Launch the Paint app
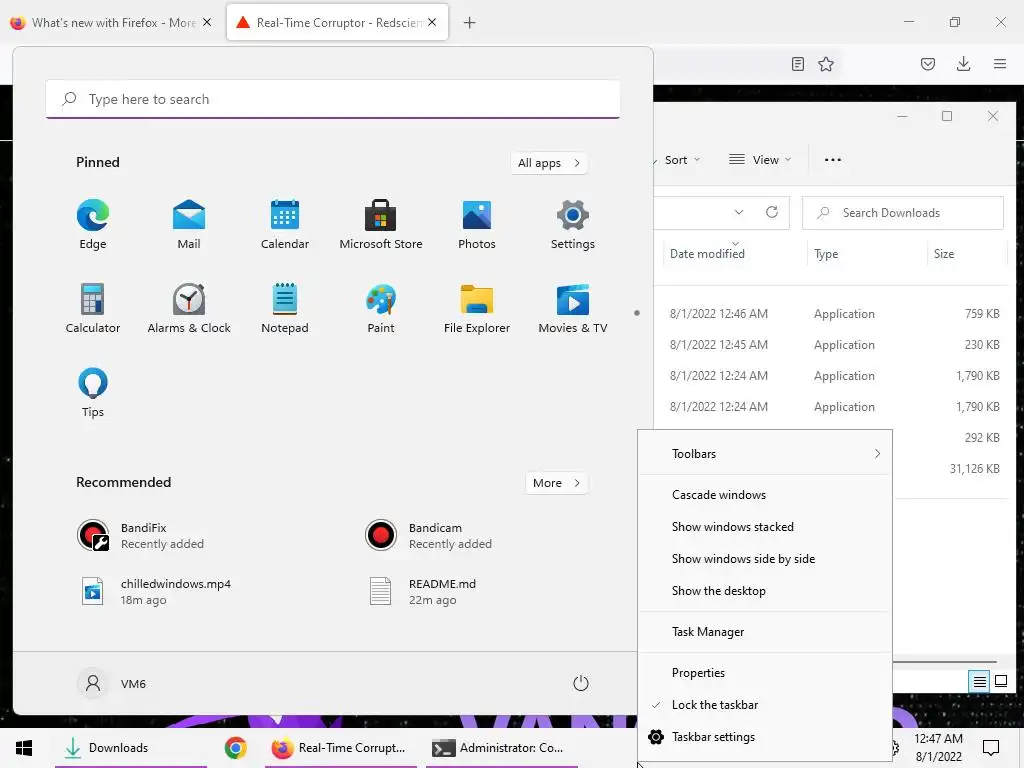Image resolution: width=1024 pixels, height=768 pixels. 381,308
